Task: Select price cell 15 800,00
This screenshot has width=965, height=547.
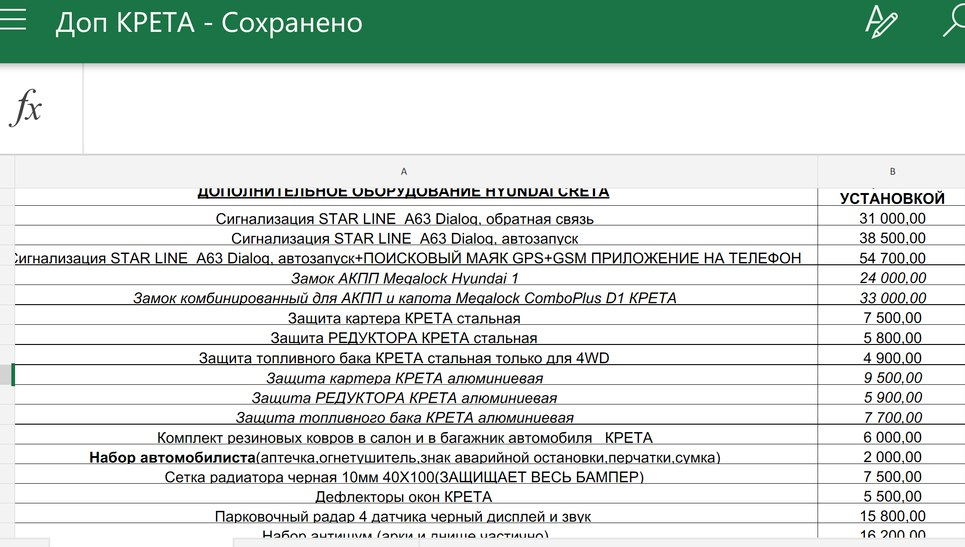Action: (x=892, y=513)
